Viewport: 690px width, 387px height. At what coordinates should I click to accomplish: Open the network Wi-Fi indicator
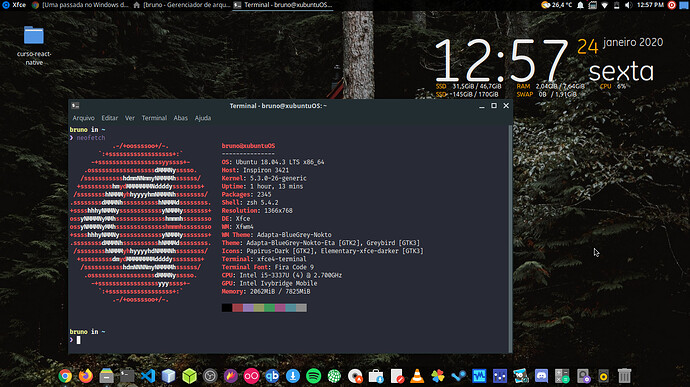click(x=605, y=5)
